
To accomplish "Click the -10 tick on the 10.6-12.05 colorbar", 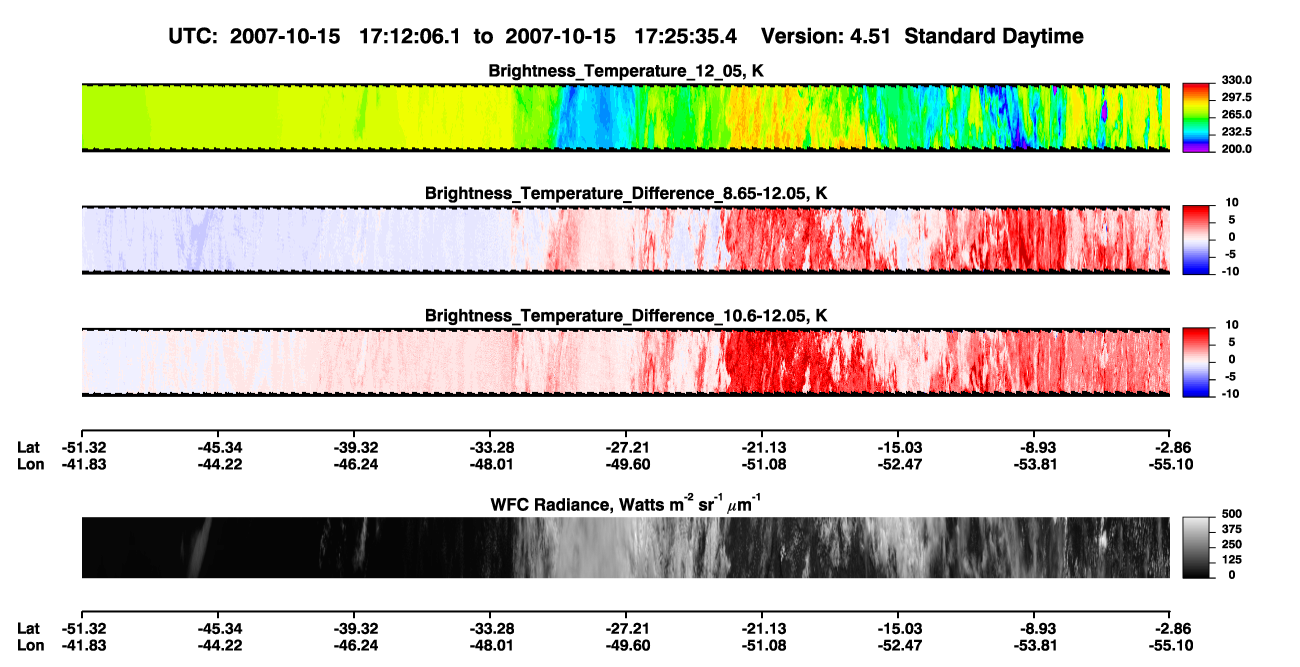I will (x=1230, y=393).
